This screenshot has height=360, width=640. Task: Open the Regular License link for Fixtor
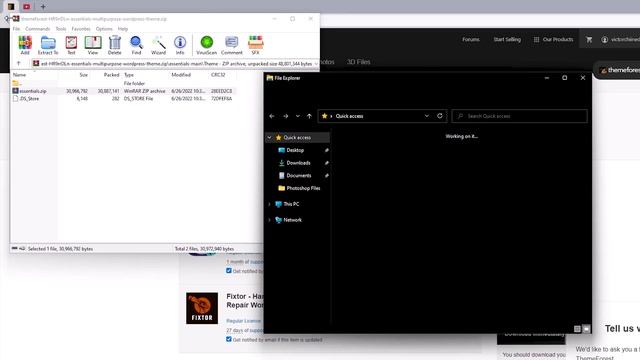pyautogui.click(x=243, y=321)
